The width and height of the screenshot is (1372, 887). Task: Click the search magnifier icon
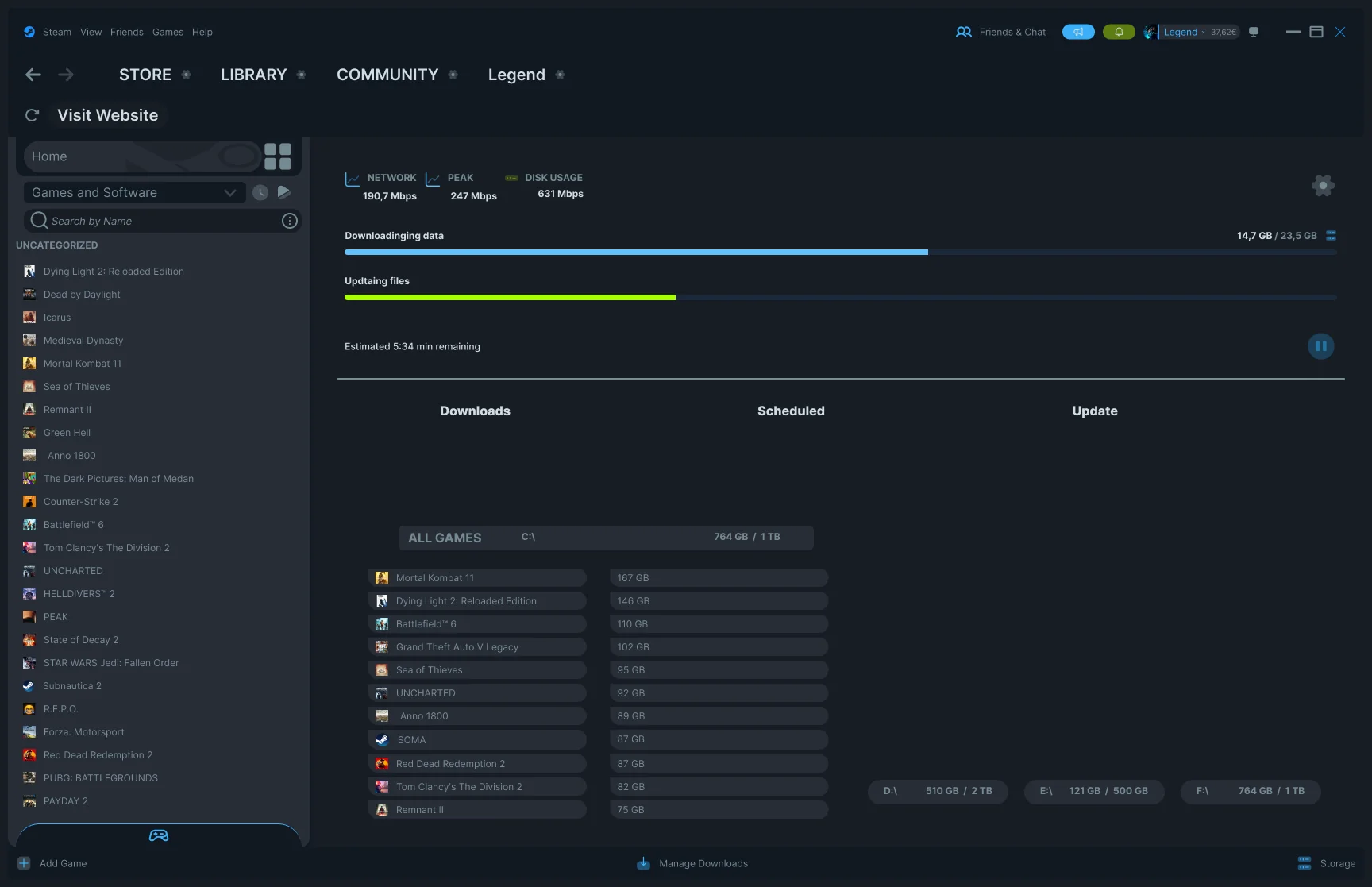coord(39,220)
